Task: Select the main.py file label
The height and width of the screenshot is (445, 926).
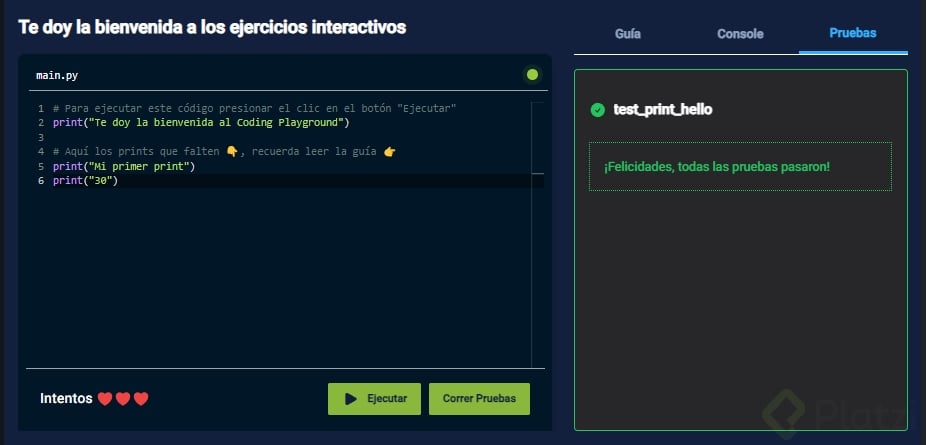Action: click(x=57, y=76)
